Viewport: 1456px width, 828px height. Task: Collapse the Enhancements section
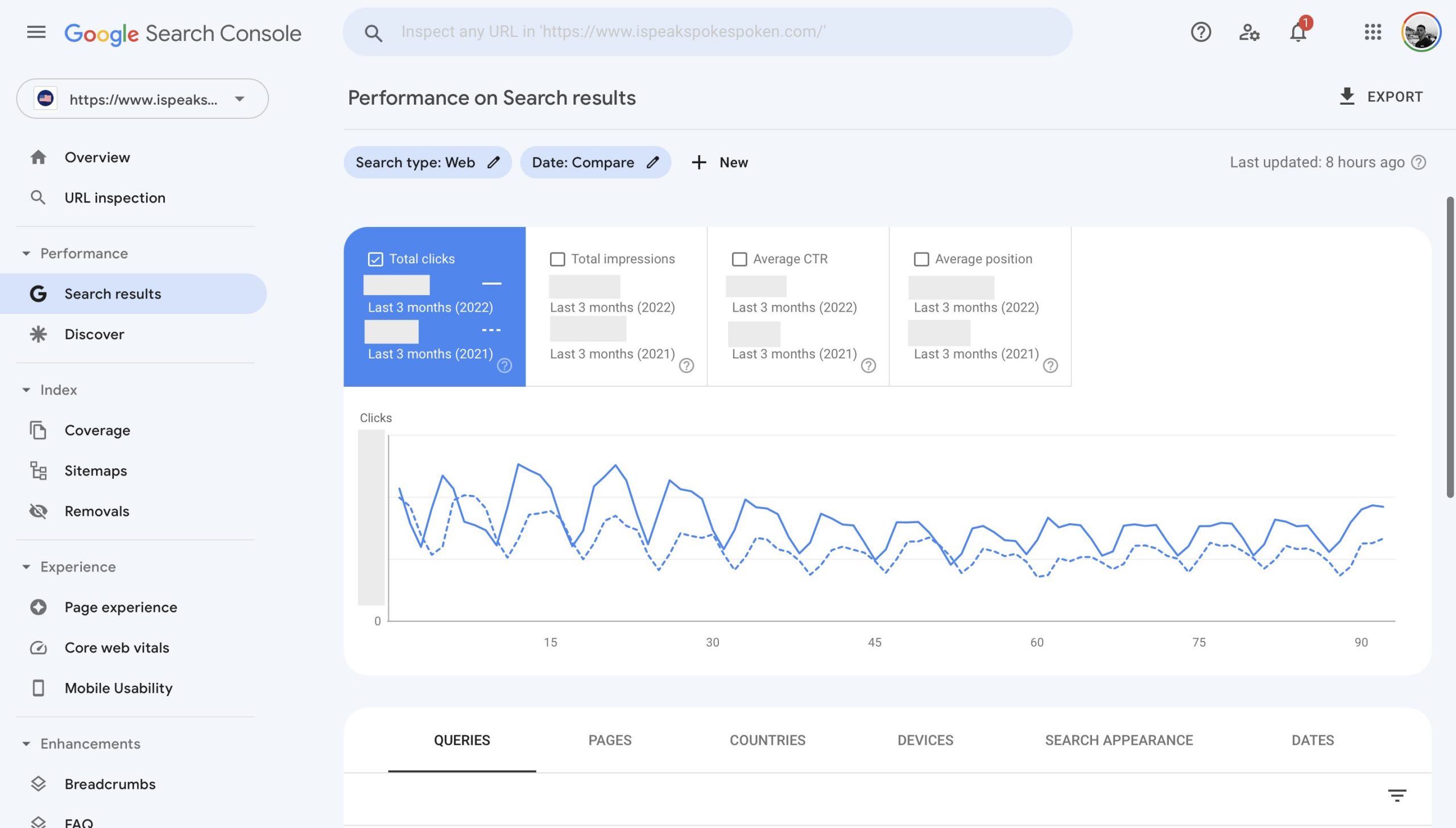26,744
